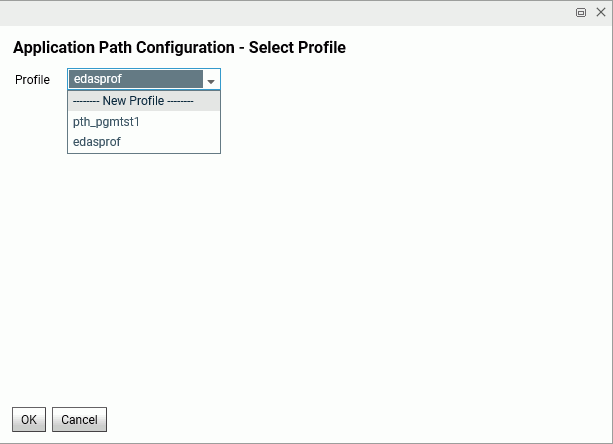Dismiss the dialog using Cancel

[79, 420]
